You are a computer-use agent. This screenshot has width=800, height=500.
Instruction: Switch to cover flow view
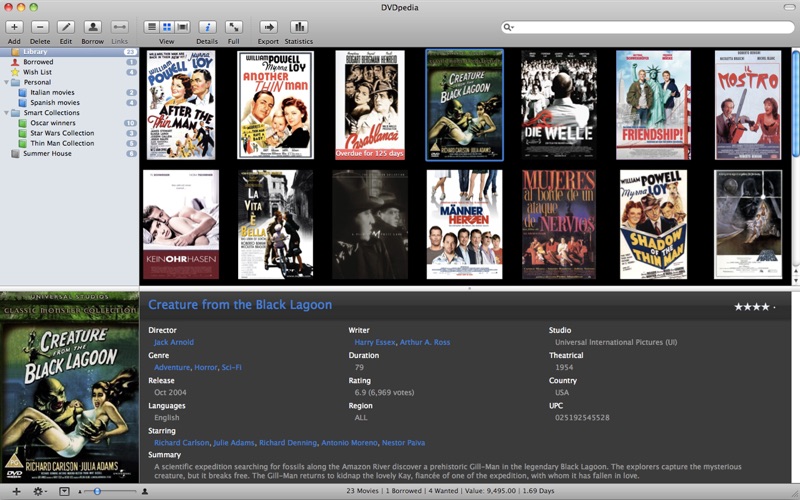pyautogui.click(x=183, y=27)
